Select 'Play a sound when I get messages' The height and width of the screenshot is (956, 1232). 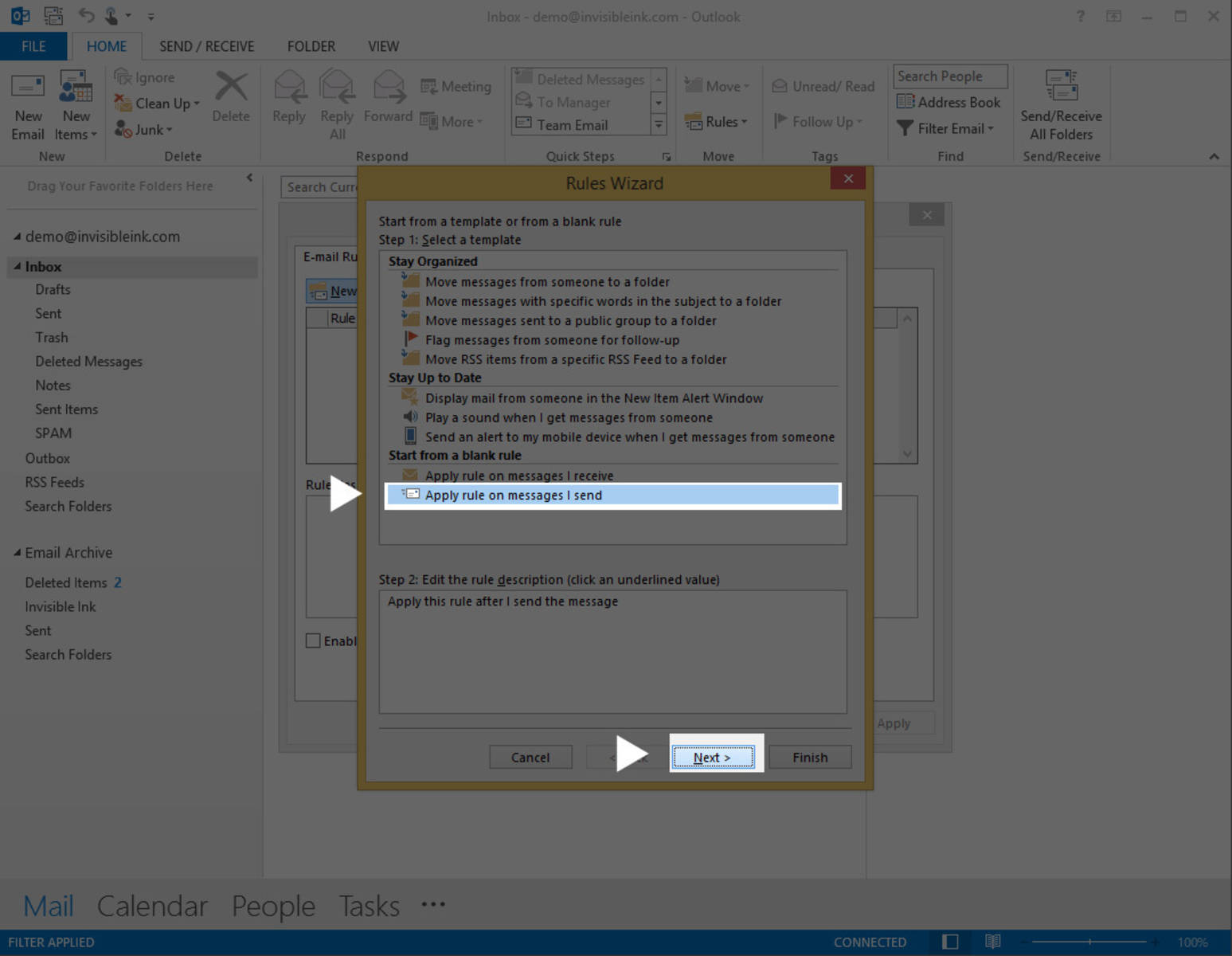[x=569, y=417]
